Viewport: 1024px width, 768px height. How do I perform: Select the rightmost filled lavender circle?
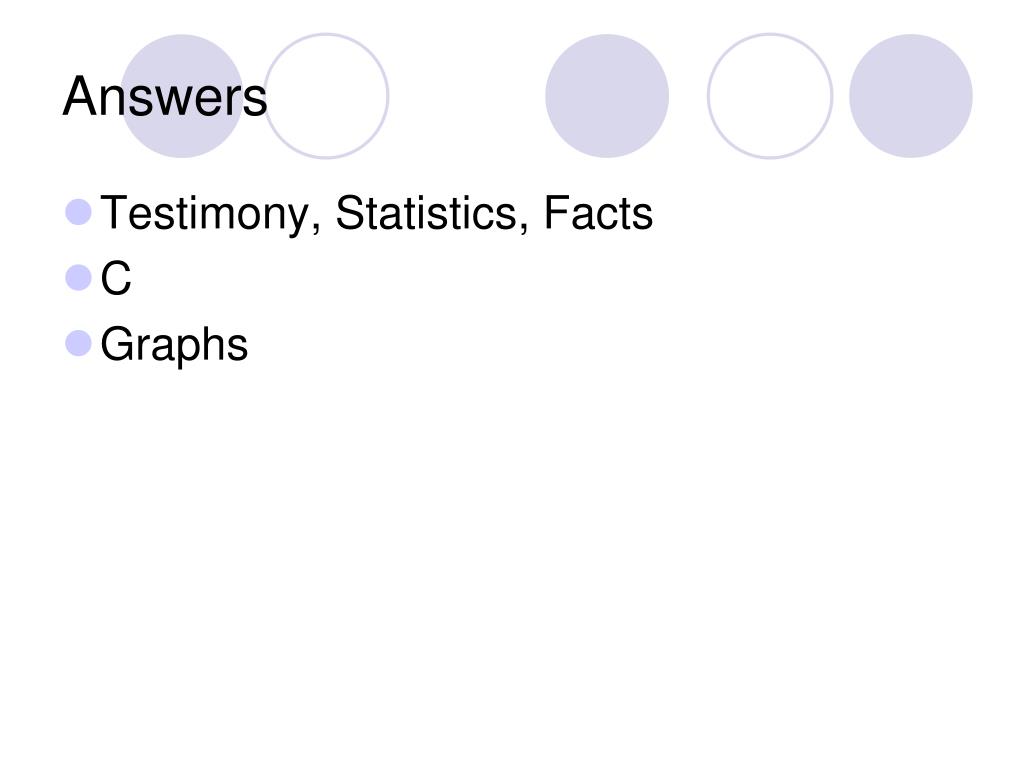[x=910, y=96]
